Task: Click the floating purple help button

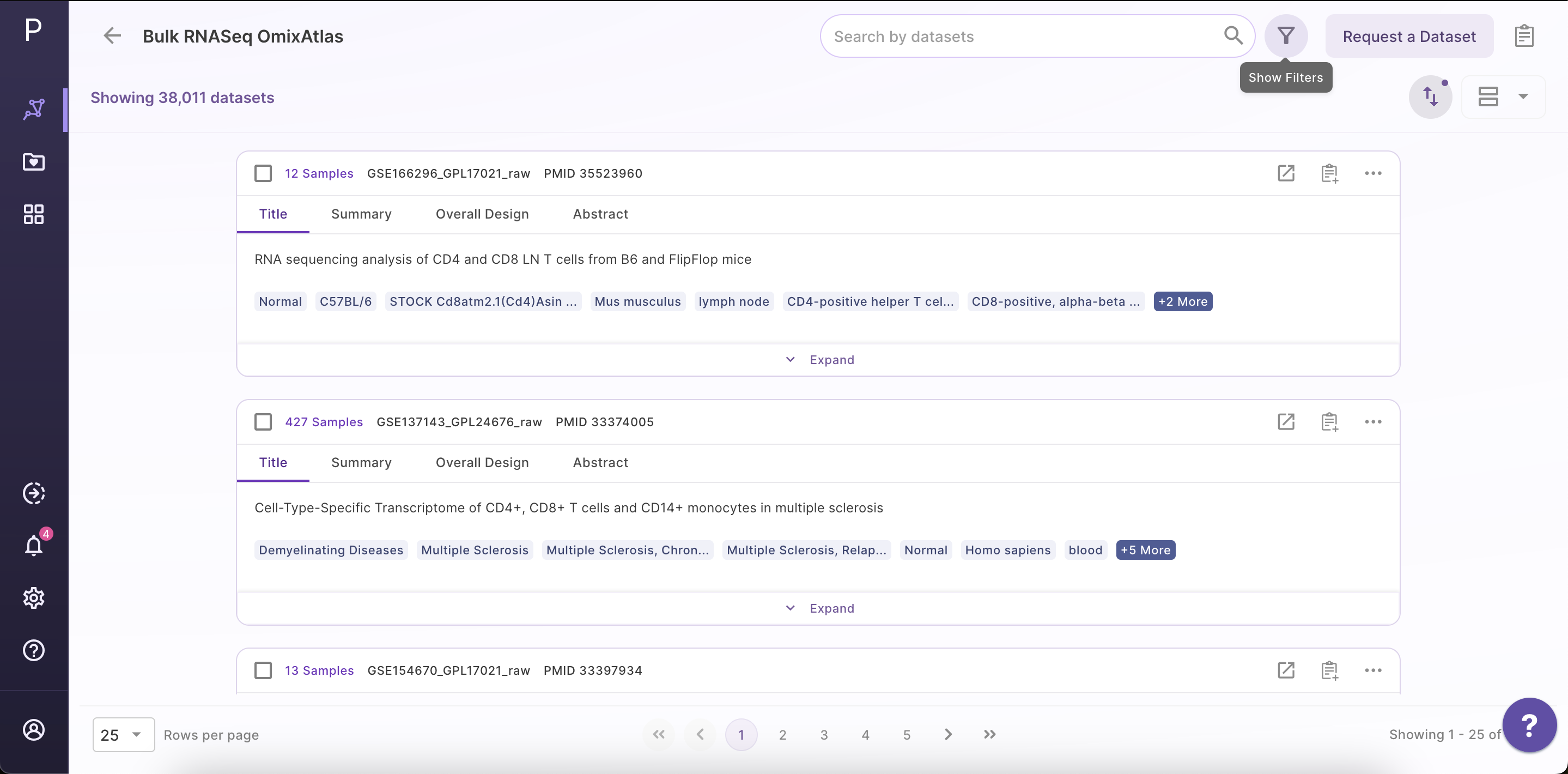Action: 1529,725
